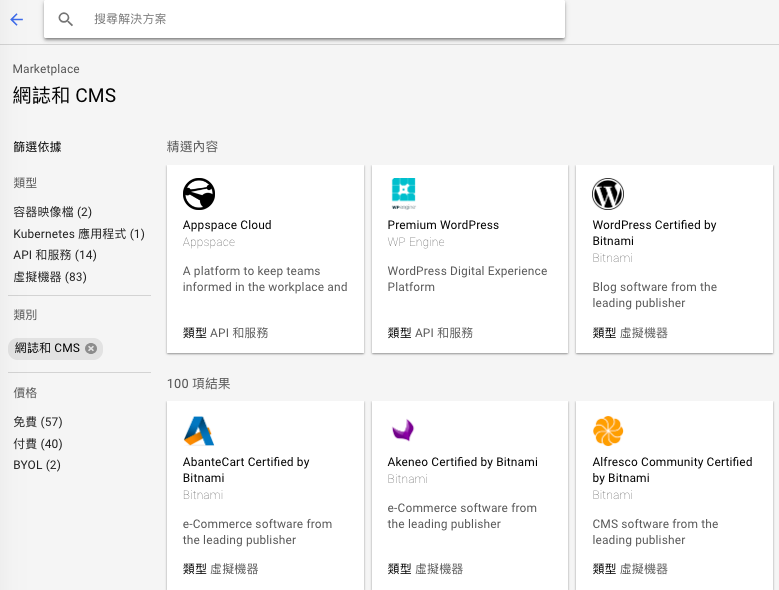
Task: Click the Appspace publisher name
Action: tap(209, 242)
